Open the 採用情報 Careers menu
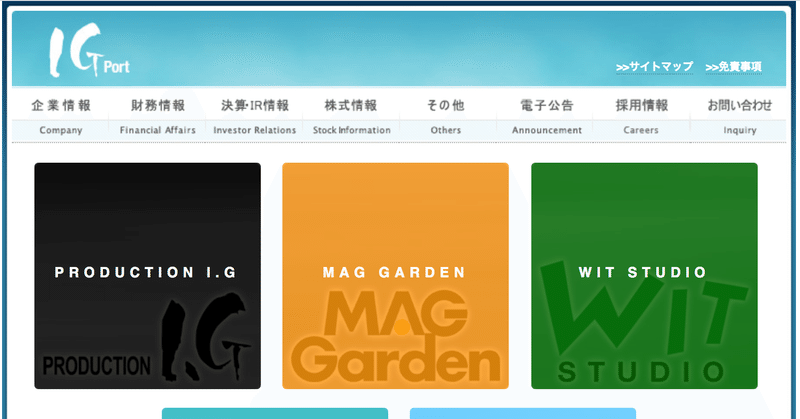 click(641, 116)
